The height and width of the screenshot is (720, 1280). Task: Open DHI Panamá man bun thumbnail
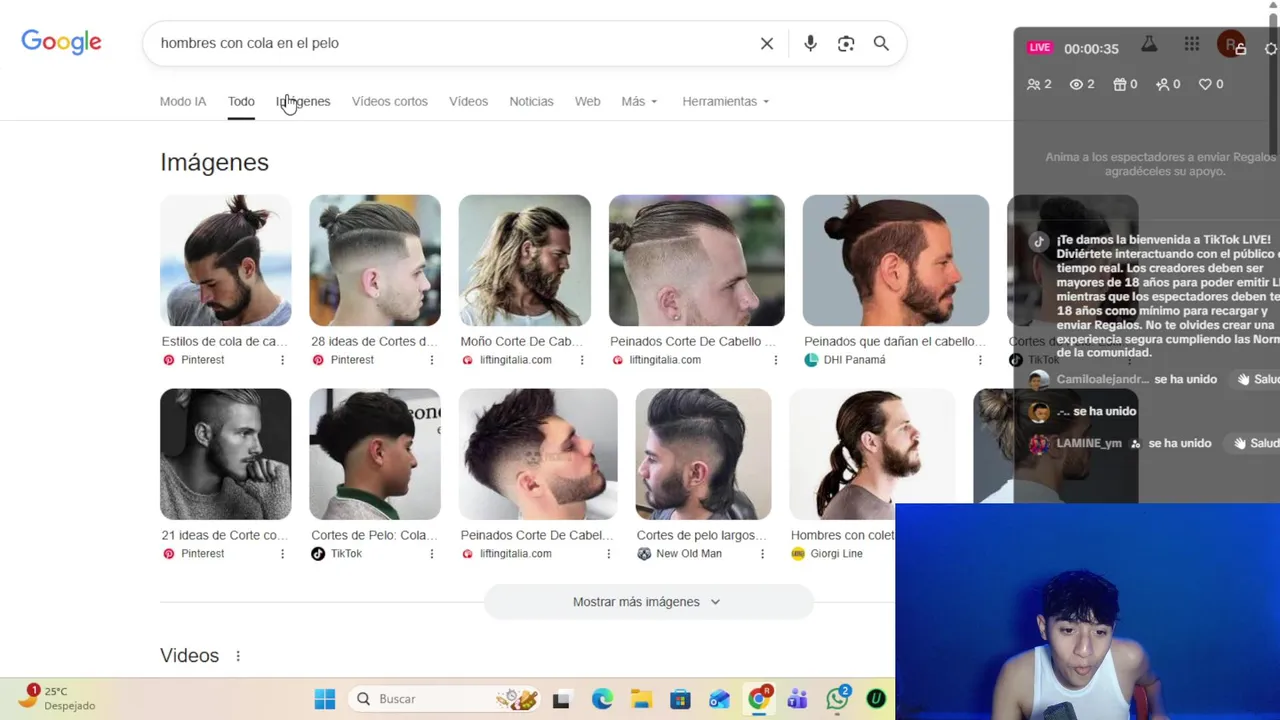[896, 260]
